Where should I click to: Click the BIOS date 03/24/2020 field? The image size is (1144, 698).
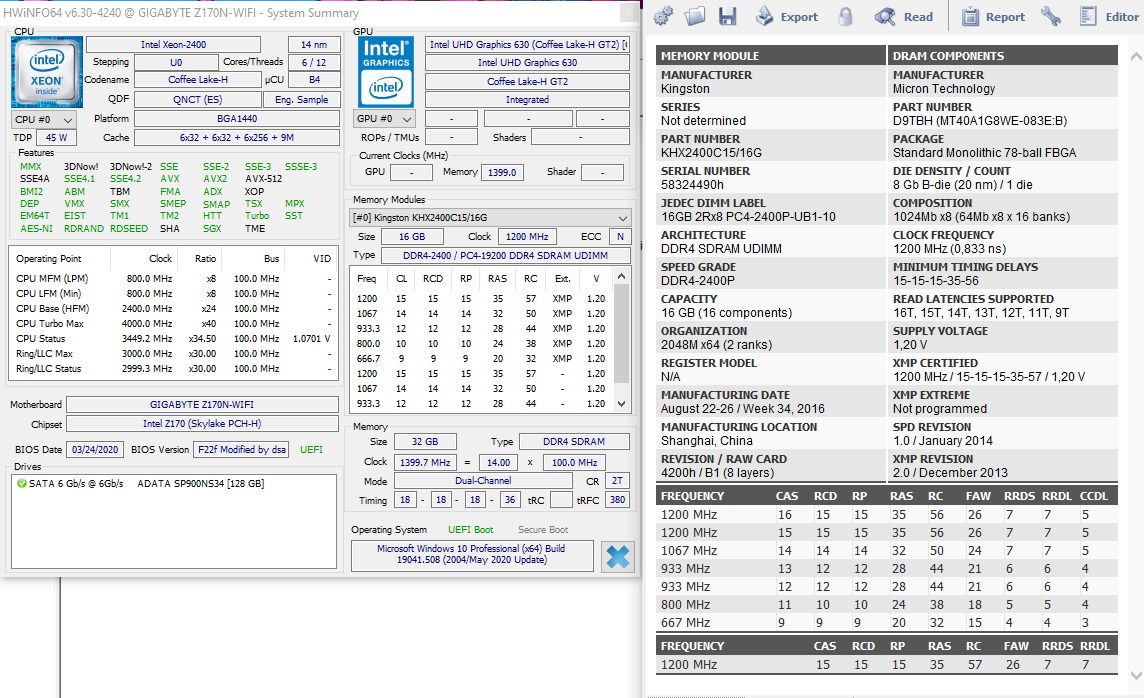(95, 449)
